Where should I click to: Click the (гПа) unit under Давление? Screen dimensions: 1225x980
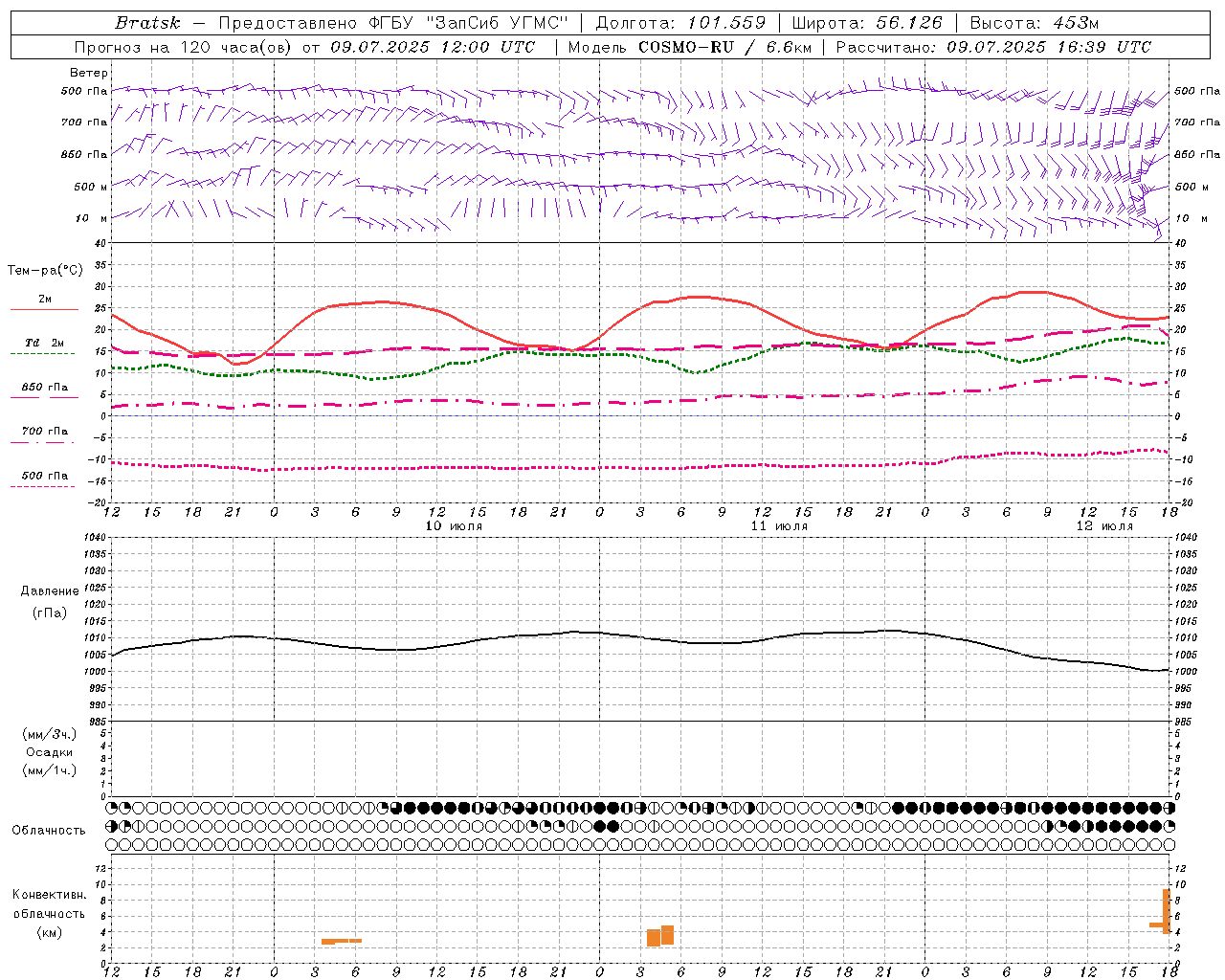50,612
